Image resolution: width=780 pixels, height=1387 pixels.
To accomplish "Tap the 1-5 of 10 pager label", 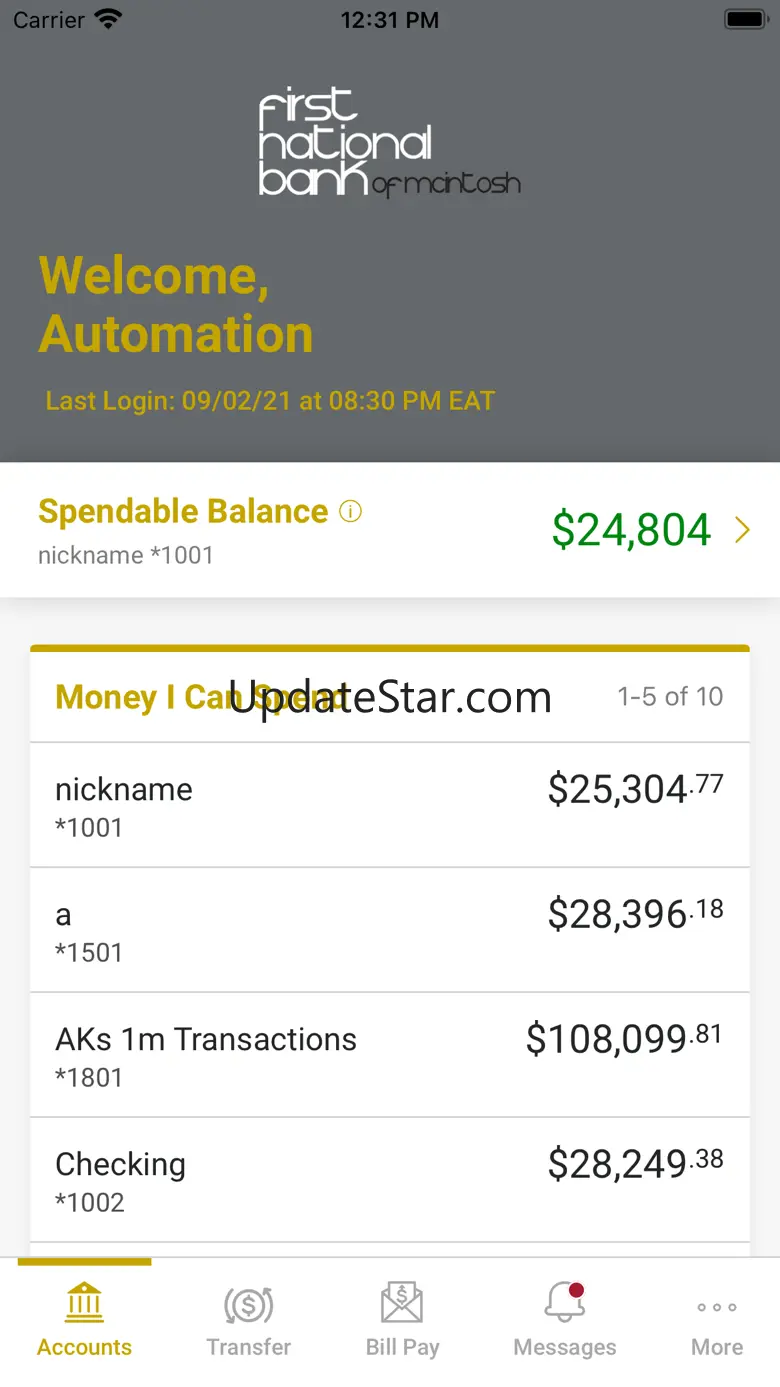I will point(670,696).
